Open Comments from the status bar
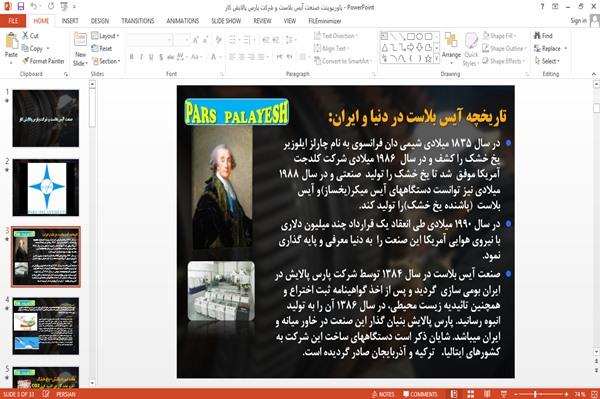This screenshot has width=600, height=399. tap(420, 394)
